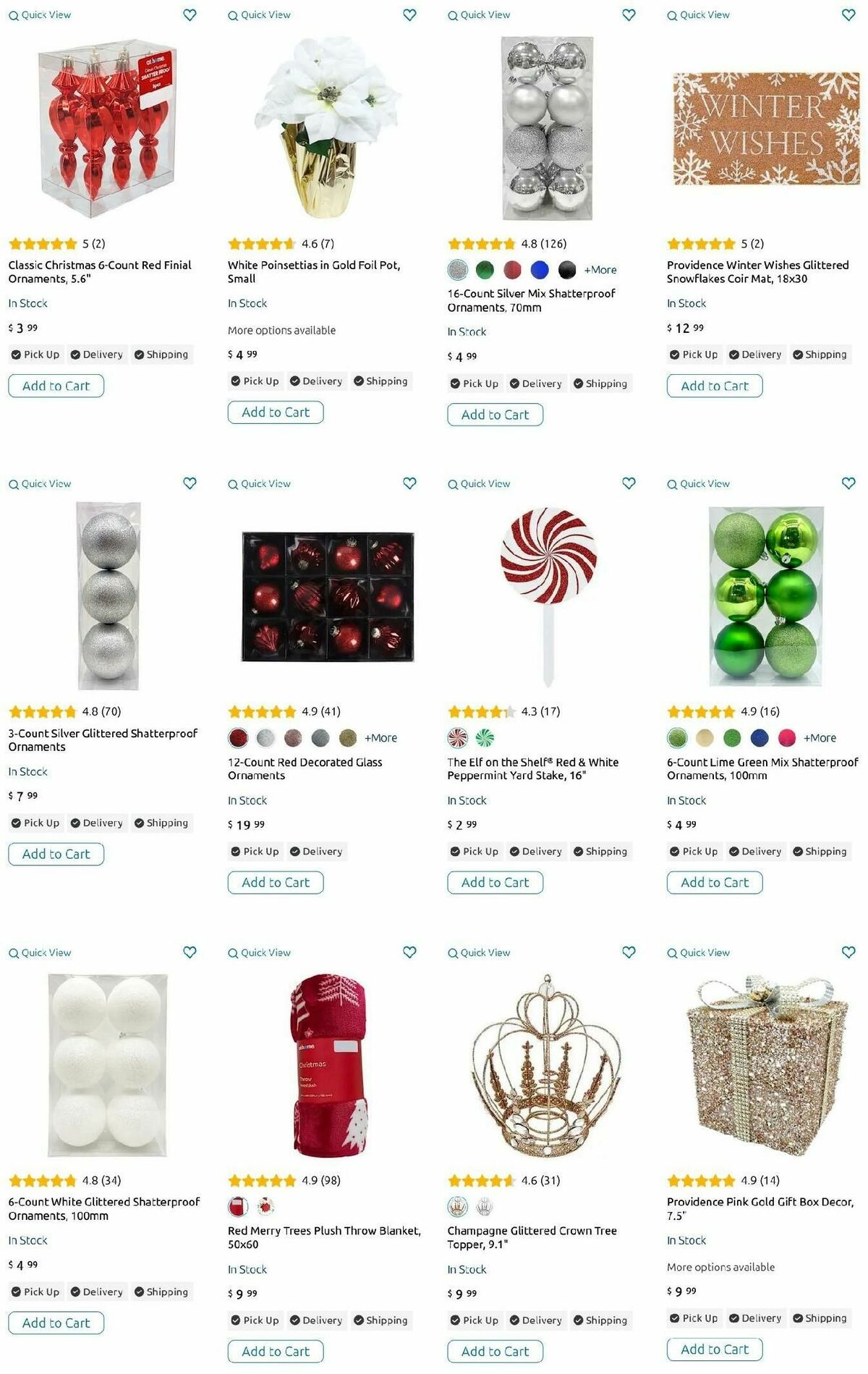Save Winter Wishes Coir Mat to wishlist

848,14
